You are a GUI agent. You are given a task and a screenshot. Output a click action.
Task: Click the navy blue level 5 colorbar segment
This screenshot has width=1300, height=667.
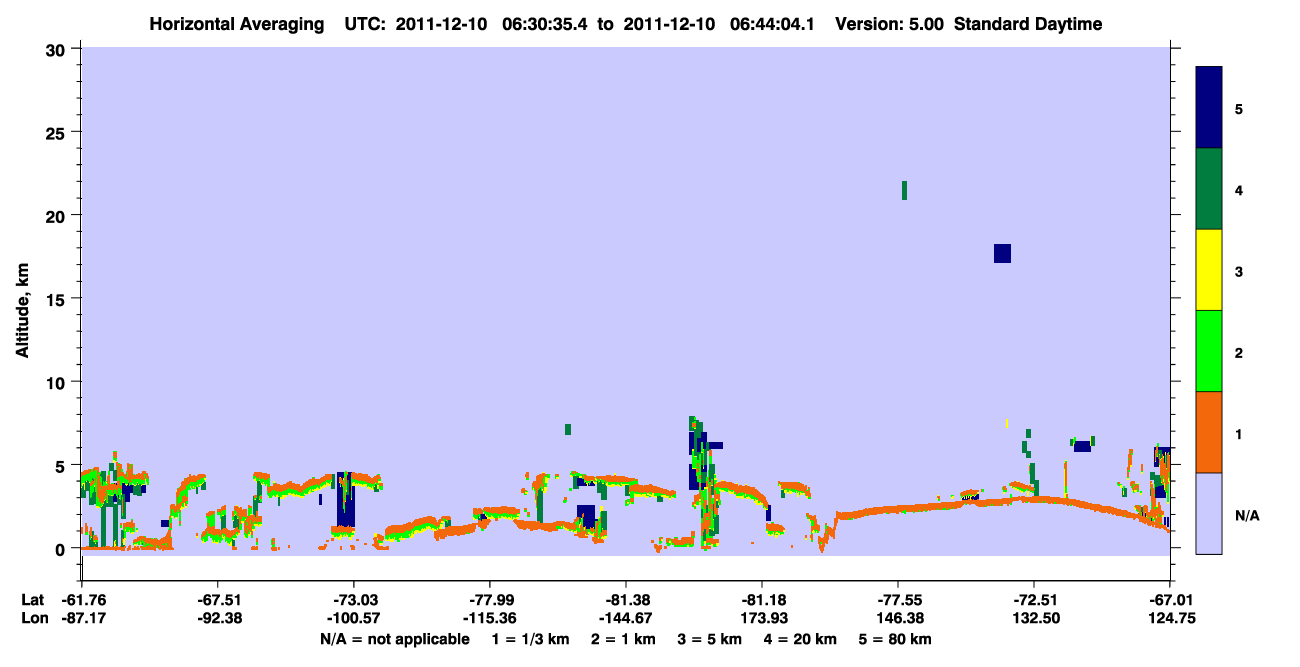pos(1209,108)
